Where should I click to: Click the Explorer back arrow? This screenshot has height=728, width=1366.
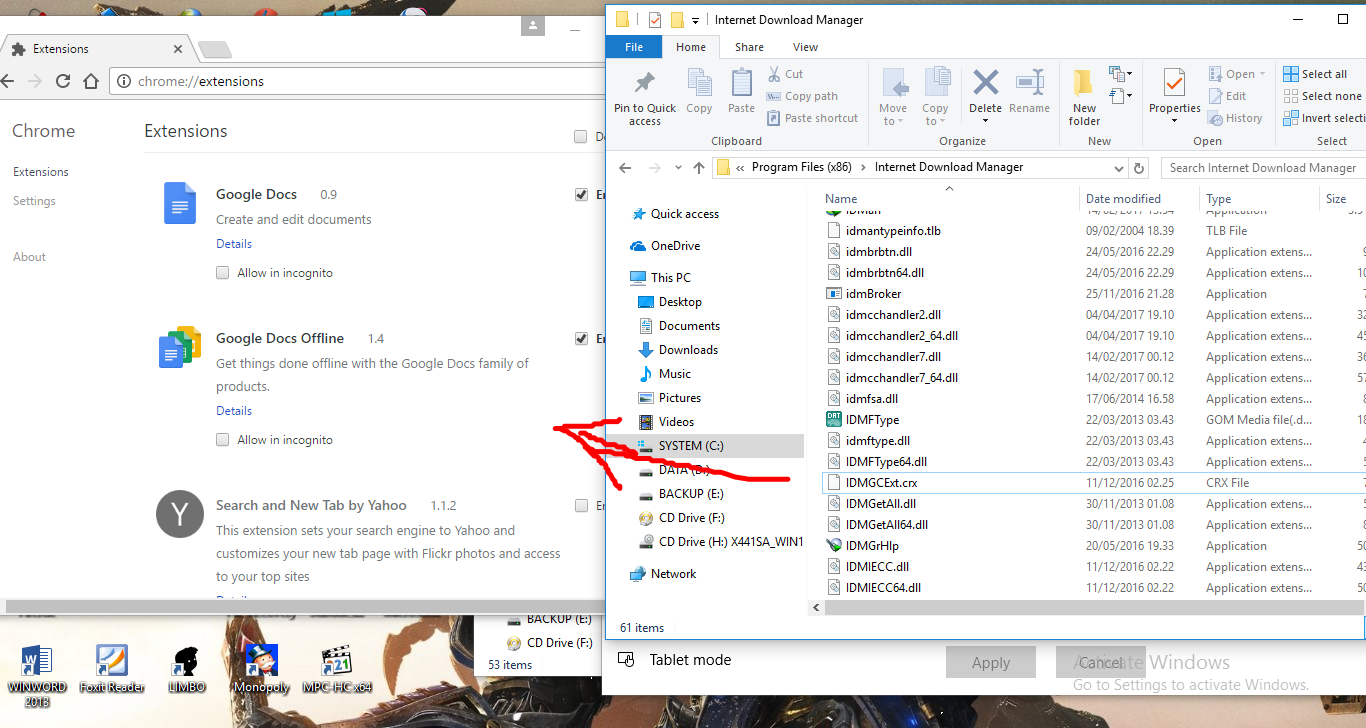tap(625, 168)
